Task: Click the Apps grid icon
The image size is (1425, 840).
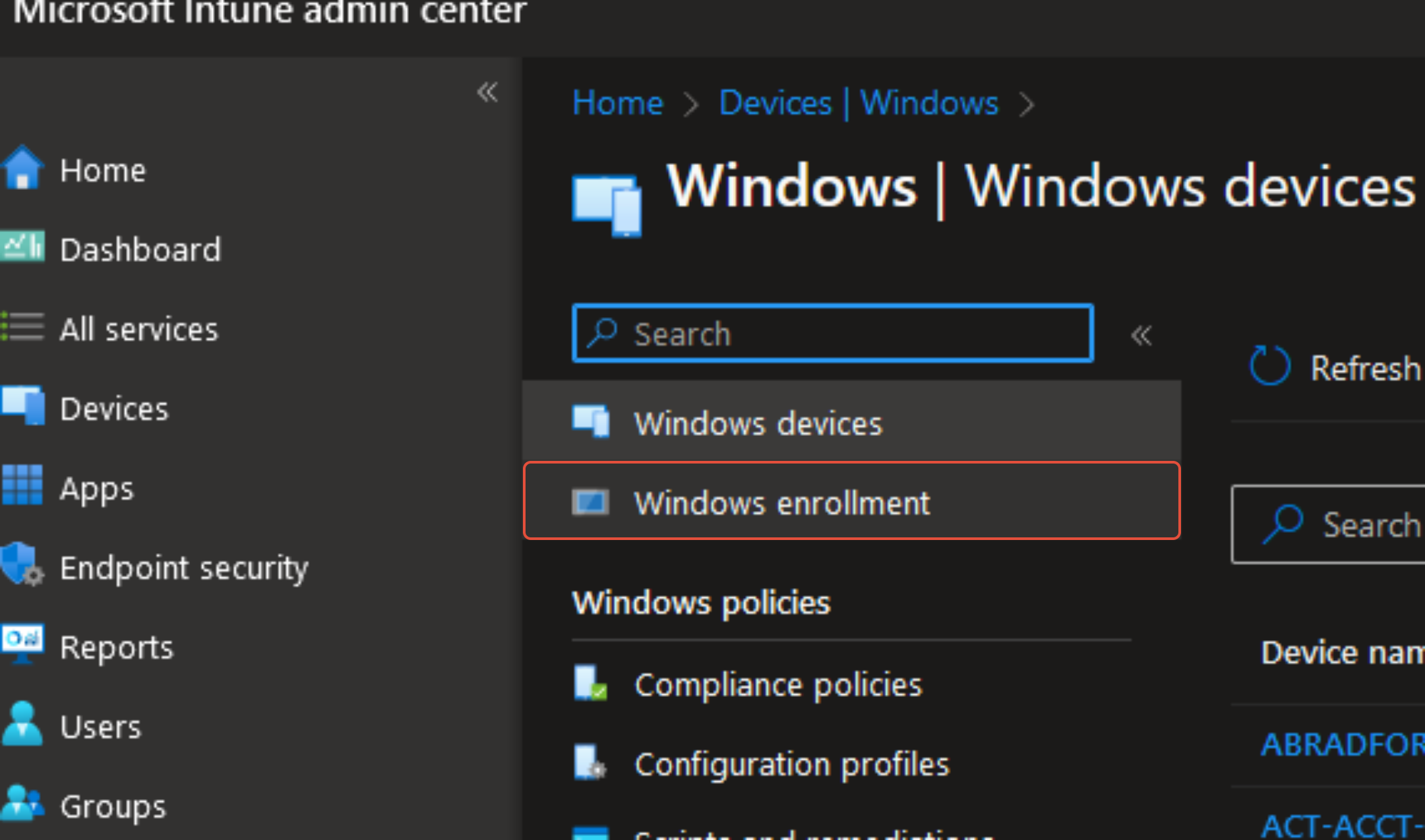Action: point(22,487)
